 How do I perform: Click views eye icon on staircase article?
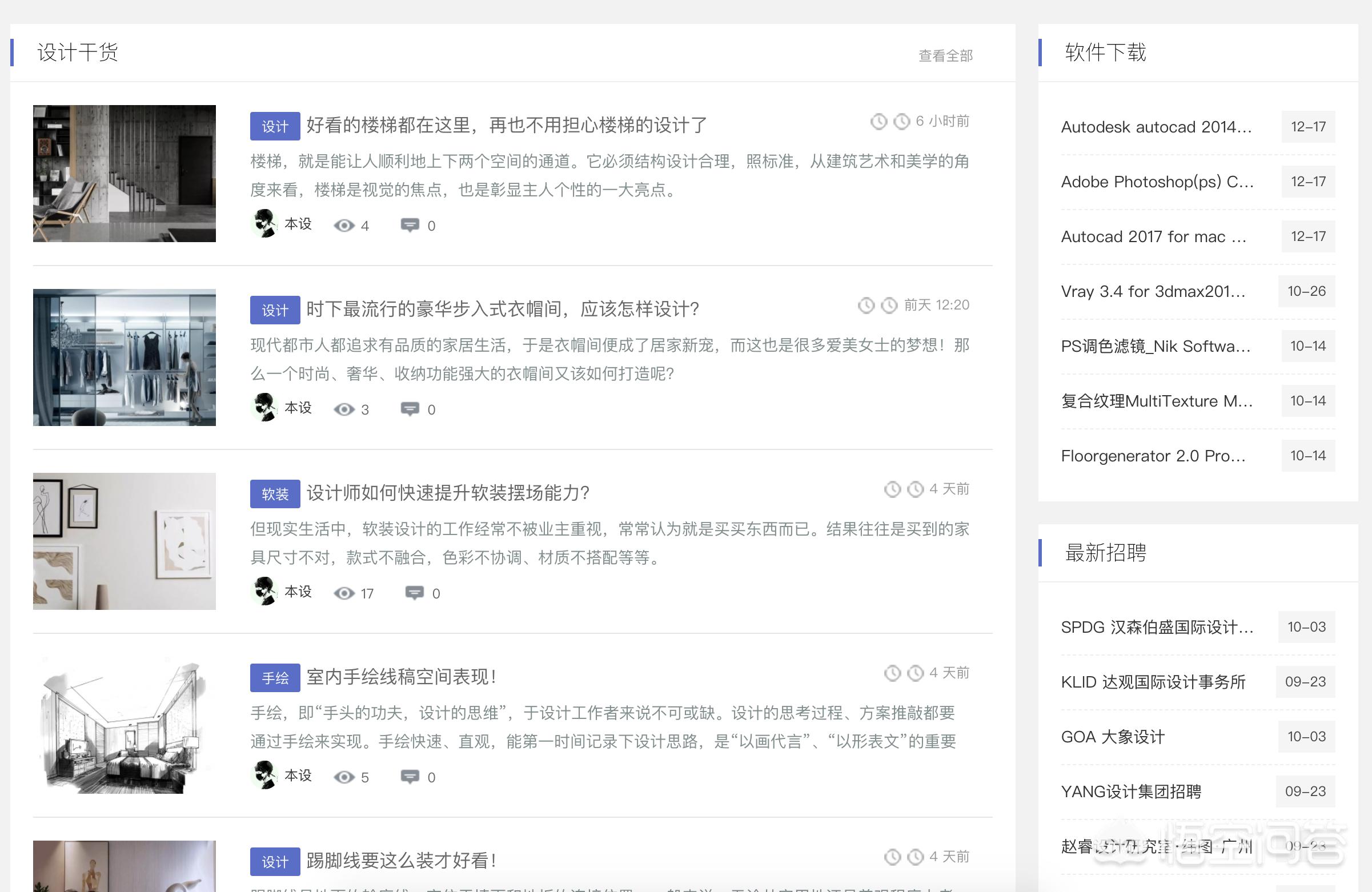click(344, 226)
